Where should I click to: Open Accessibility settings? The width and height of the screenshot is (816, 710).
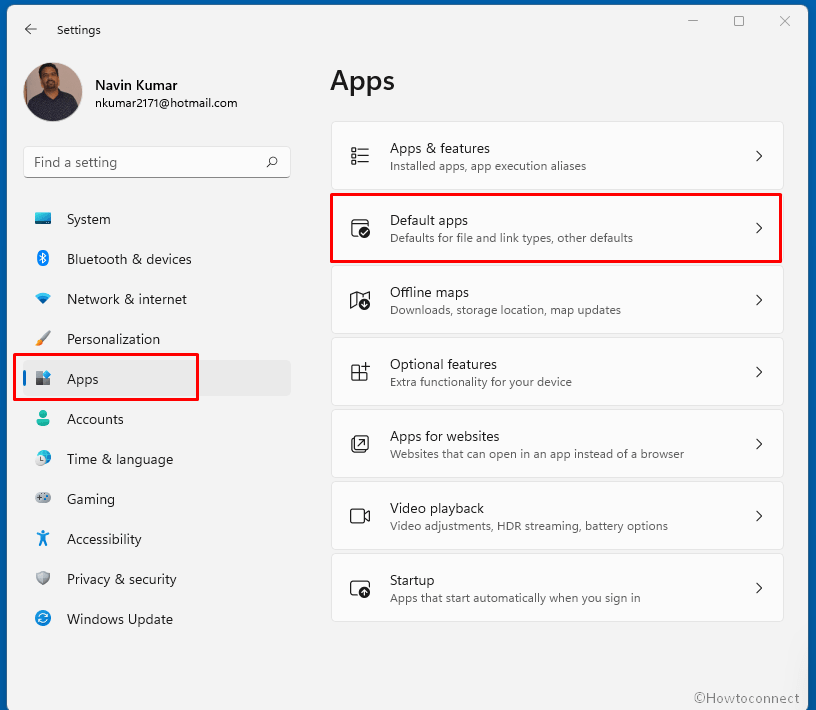[157, 539]
